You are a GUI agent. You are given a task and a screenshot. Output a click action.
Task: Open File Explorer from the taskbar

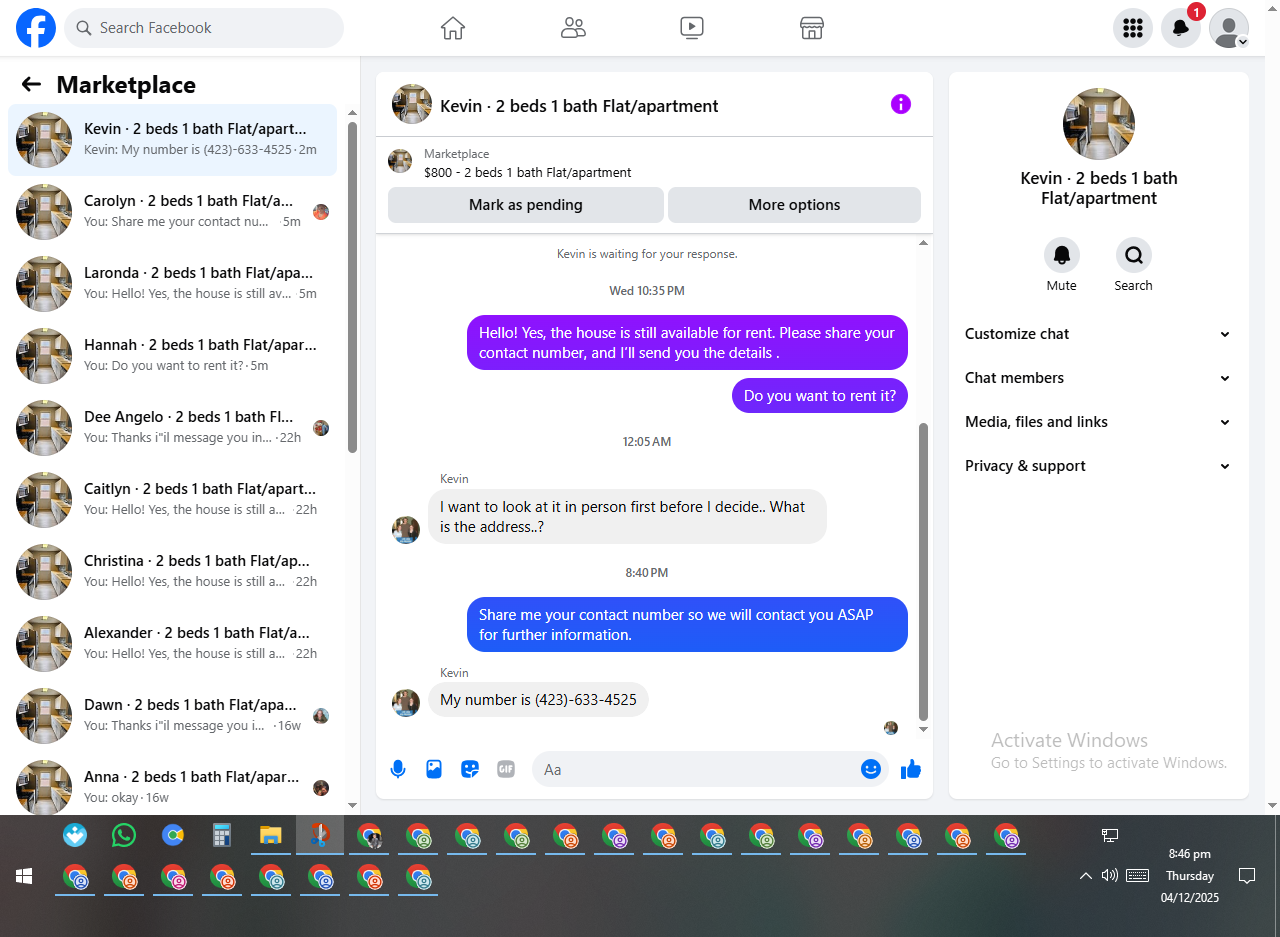tap(271, 835)
